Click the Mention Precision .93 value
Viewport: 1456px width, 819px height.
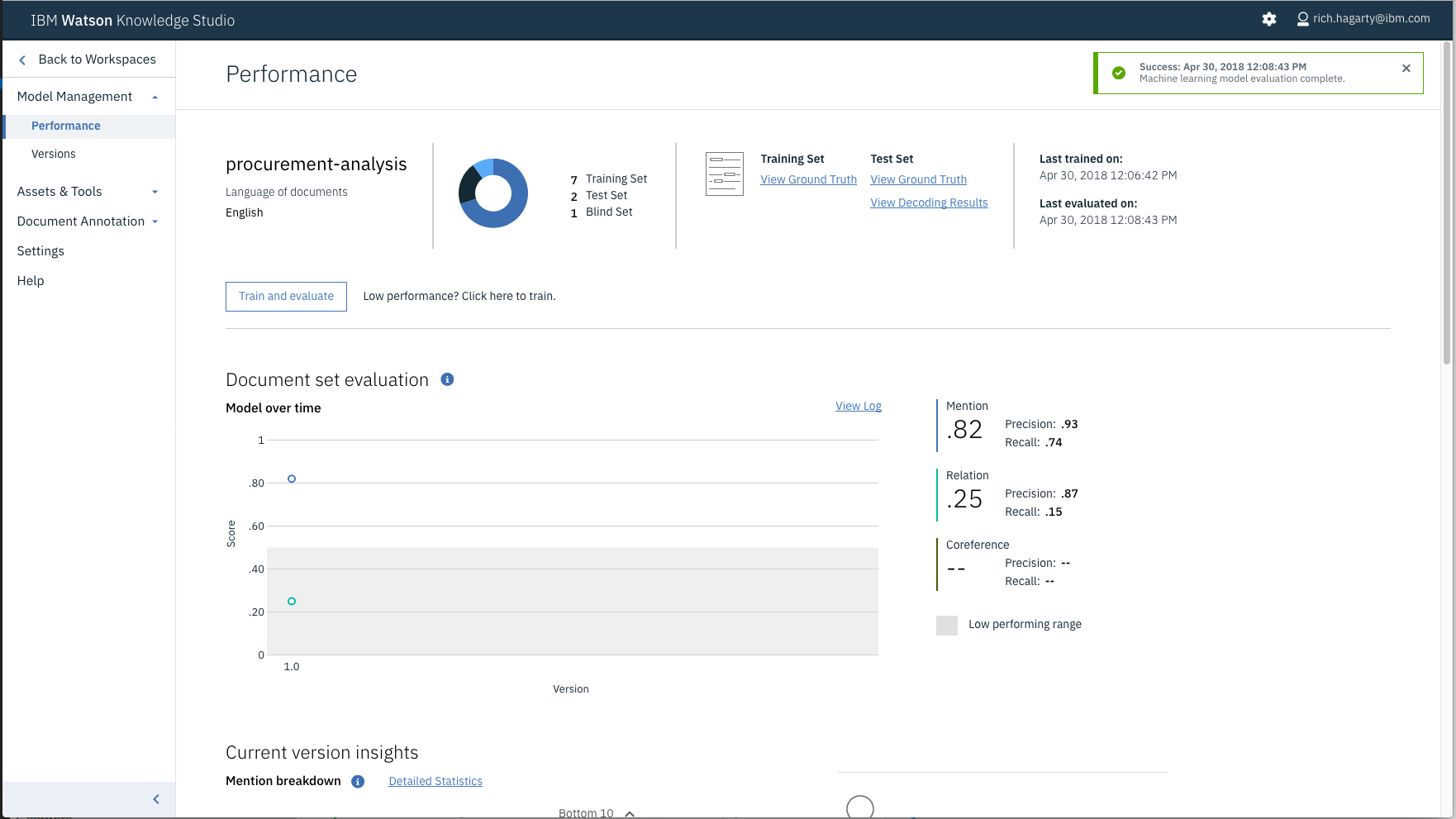tap(1069, 424)
